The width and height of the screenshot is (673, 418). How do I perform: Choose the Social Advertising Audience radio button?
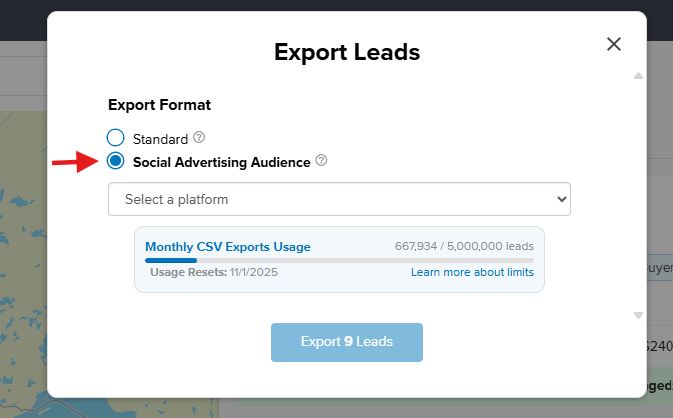[116, 161]
